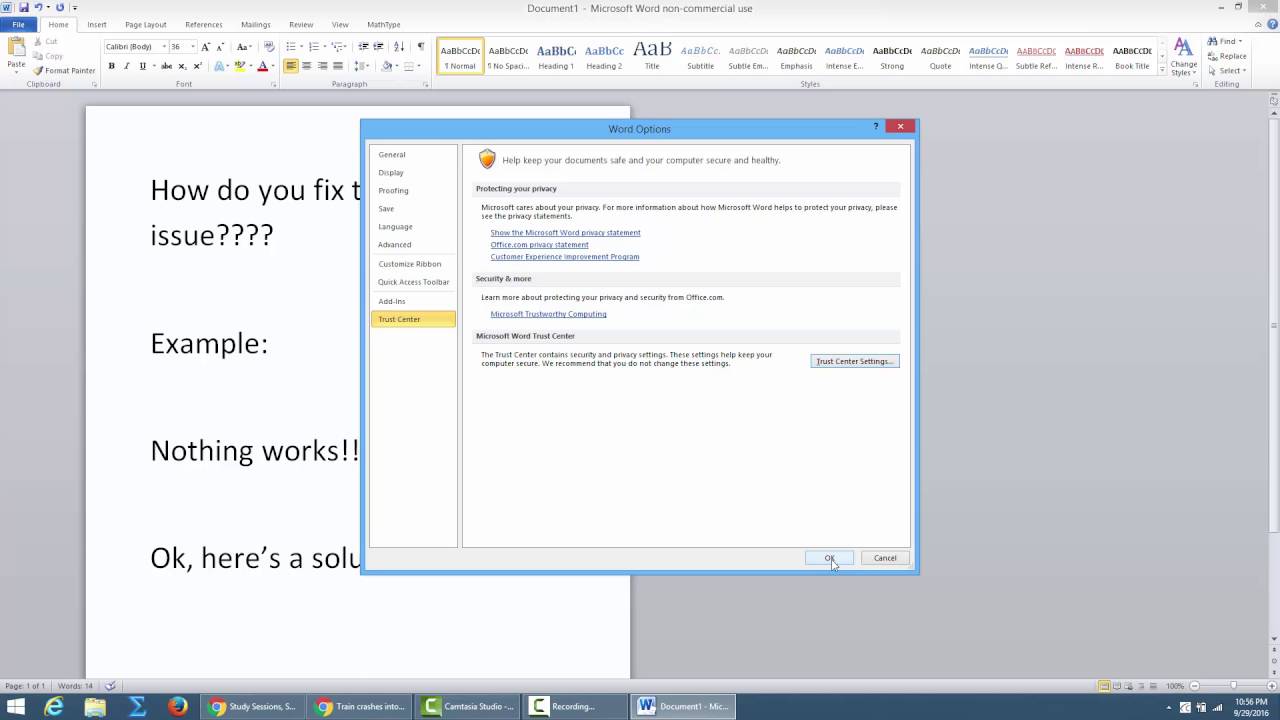Apply the Title style from gallery
This screenshot has height=720, width=1280.
click(652, 56)
